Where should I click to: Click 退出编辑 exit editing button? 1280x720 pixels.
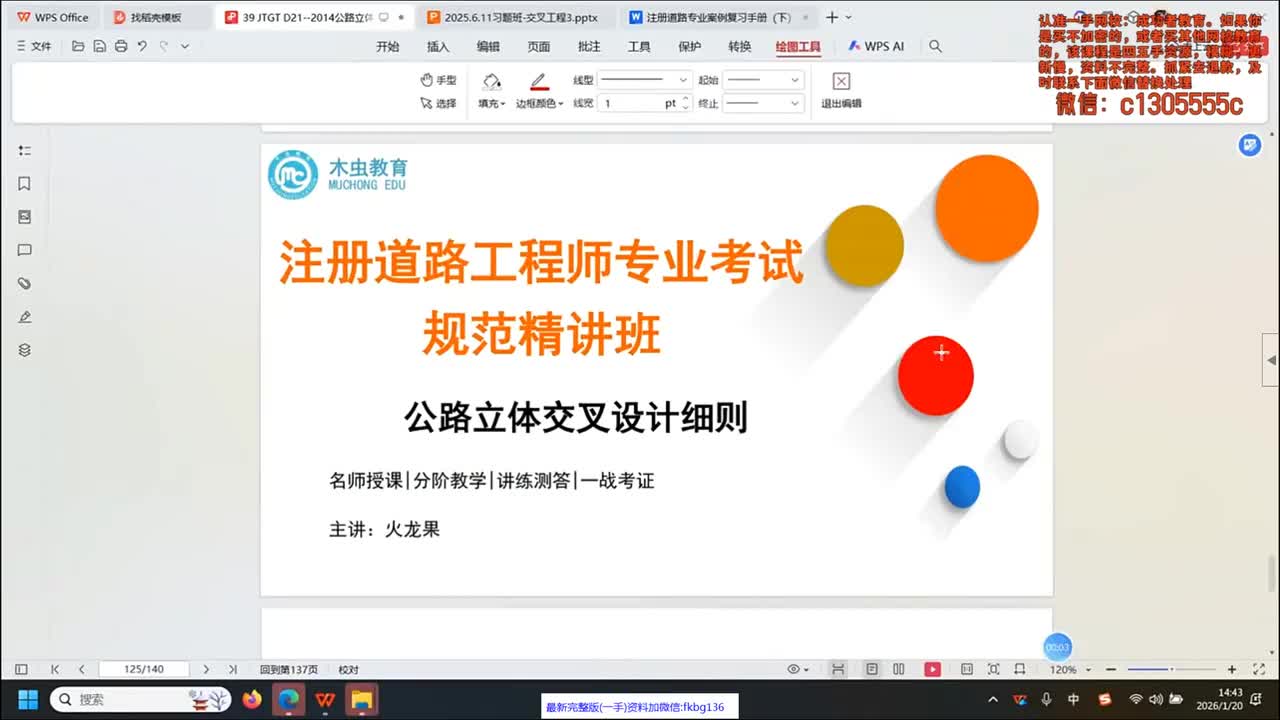(x=841, y=90)
